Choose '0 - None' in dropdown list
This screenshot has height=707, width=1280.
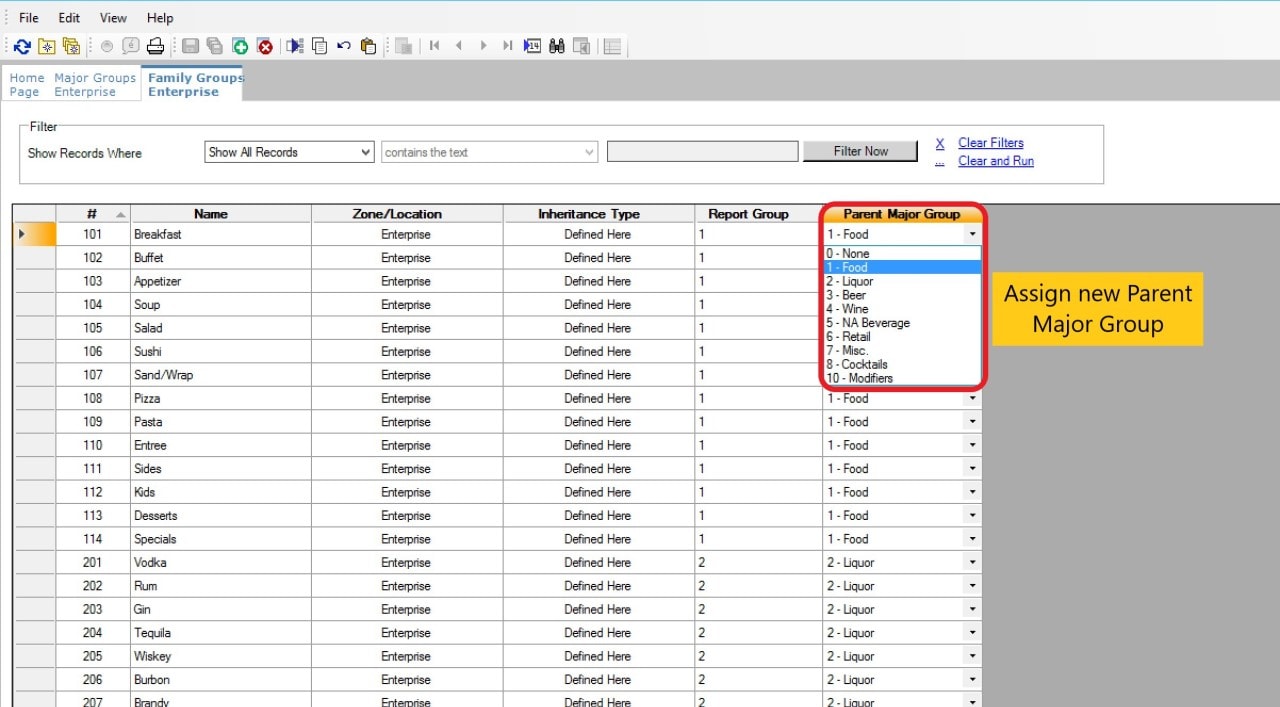903,254
